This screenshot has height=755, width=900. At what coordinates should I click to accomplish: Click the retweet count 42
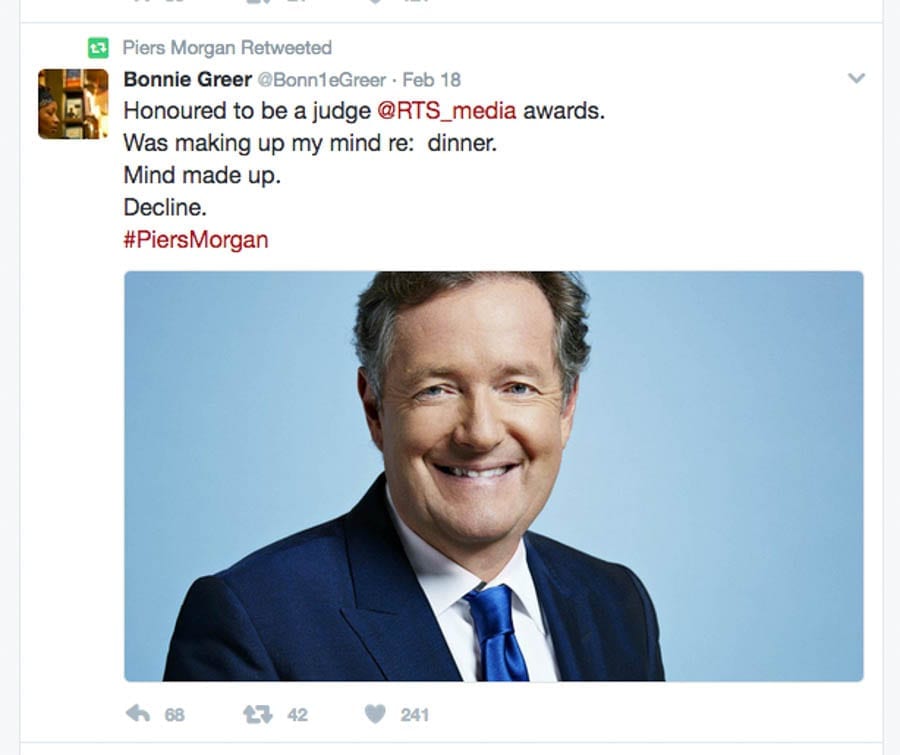[297, 715]
